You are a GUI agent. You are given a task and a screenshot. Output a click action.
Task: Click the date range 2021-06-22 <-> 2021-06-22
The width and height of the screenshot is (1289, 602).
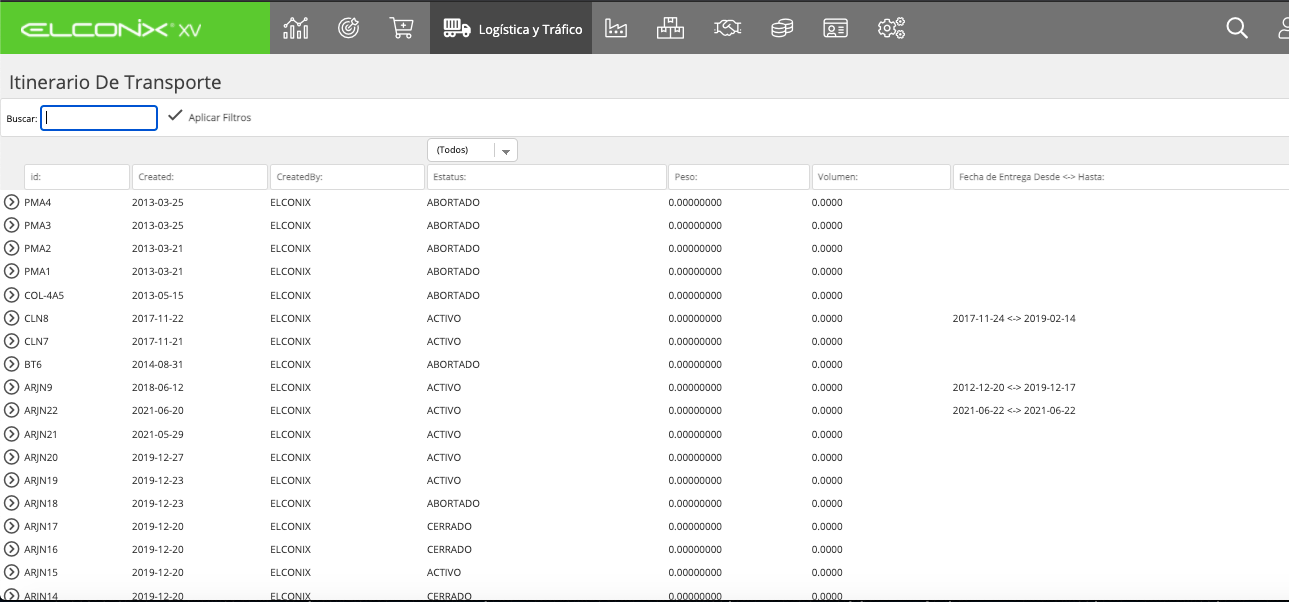[x=1014, y=410]
